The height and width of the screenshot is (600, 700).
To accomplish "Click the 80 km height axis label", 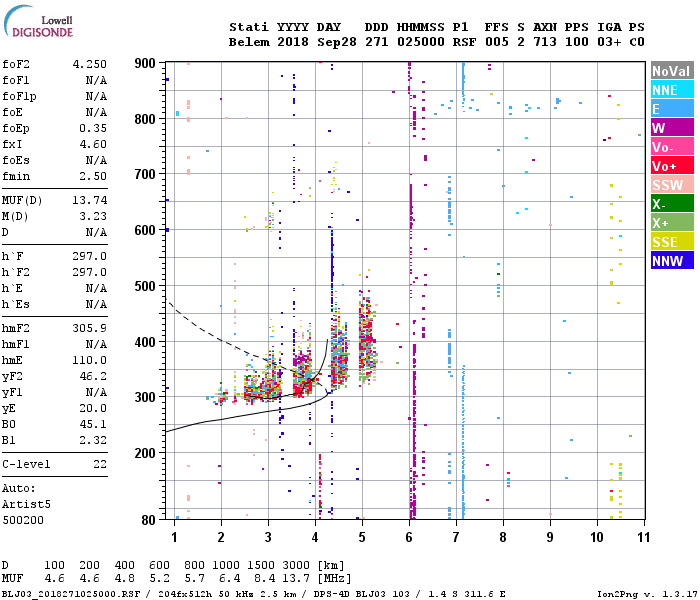I will point(149,520).
